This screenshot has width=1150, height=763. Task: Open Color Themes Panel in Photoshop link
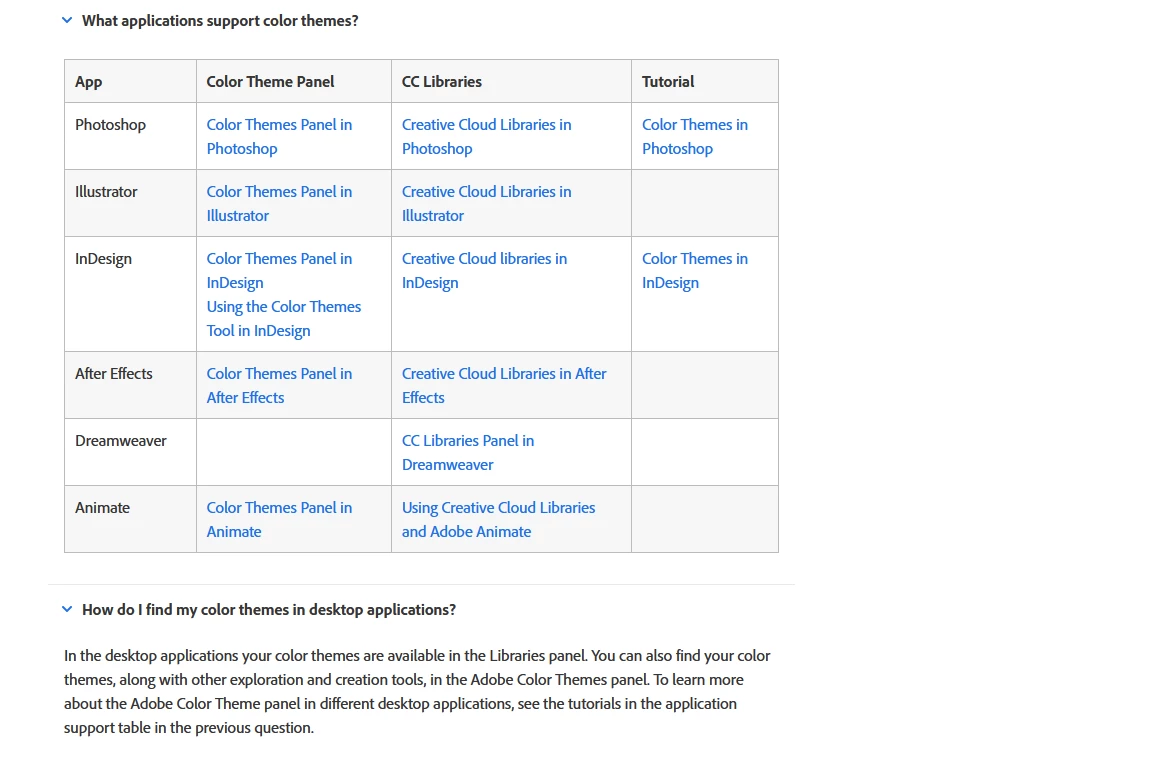click(x=279, y=136)
